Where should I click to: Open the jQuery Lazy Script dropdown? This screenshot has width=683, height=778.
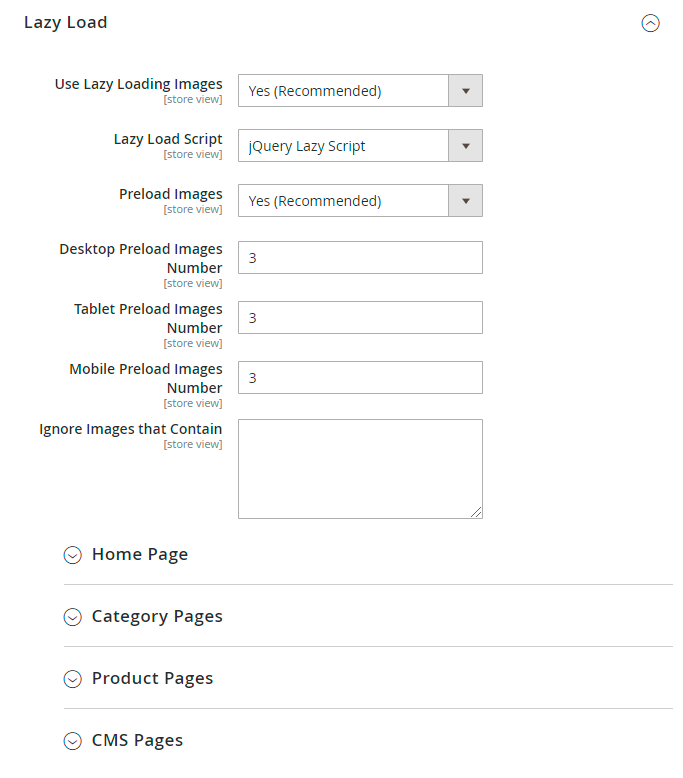343,146
